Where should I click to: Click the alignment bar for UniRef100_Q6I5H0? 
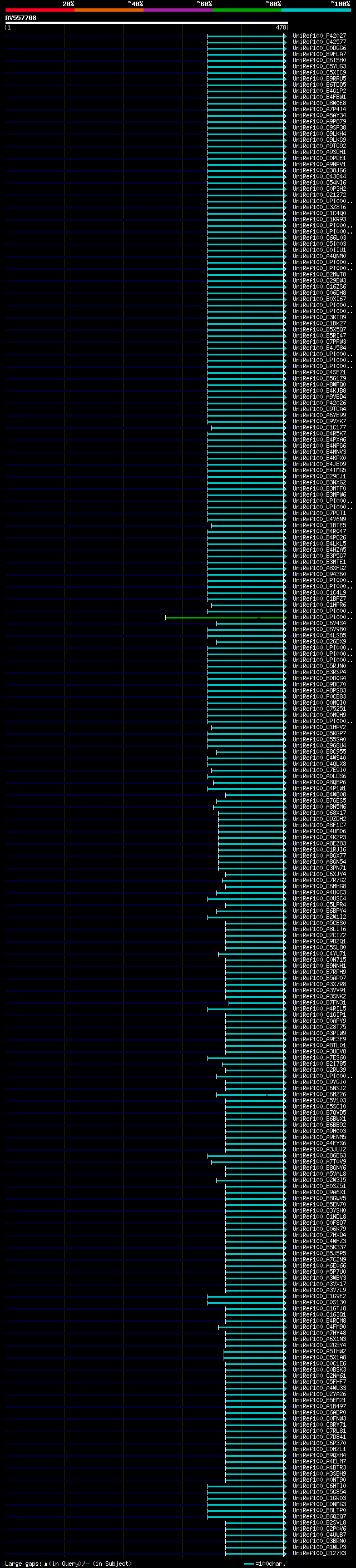tap(246, 60)
